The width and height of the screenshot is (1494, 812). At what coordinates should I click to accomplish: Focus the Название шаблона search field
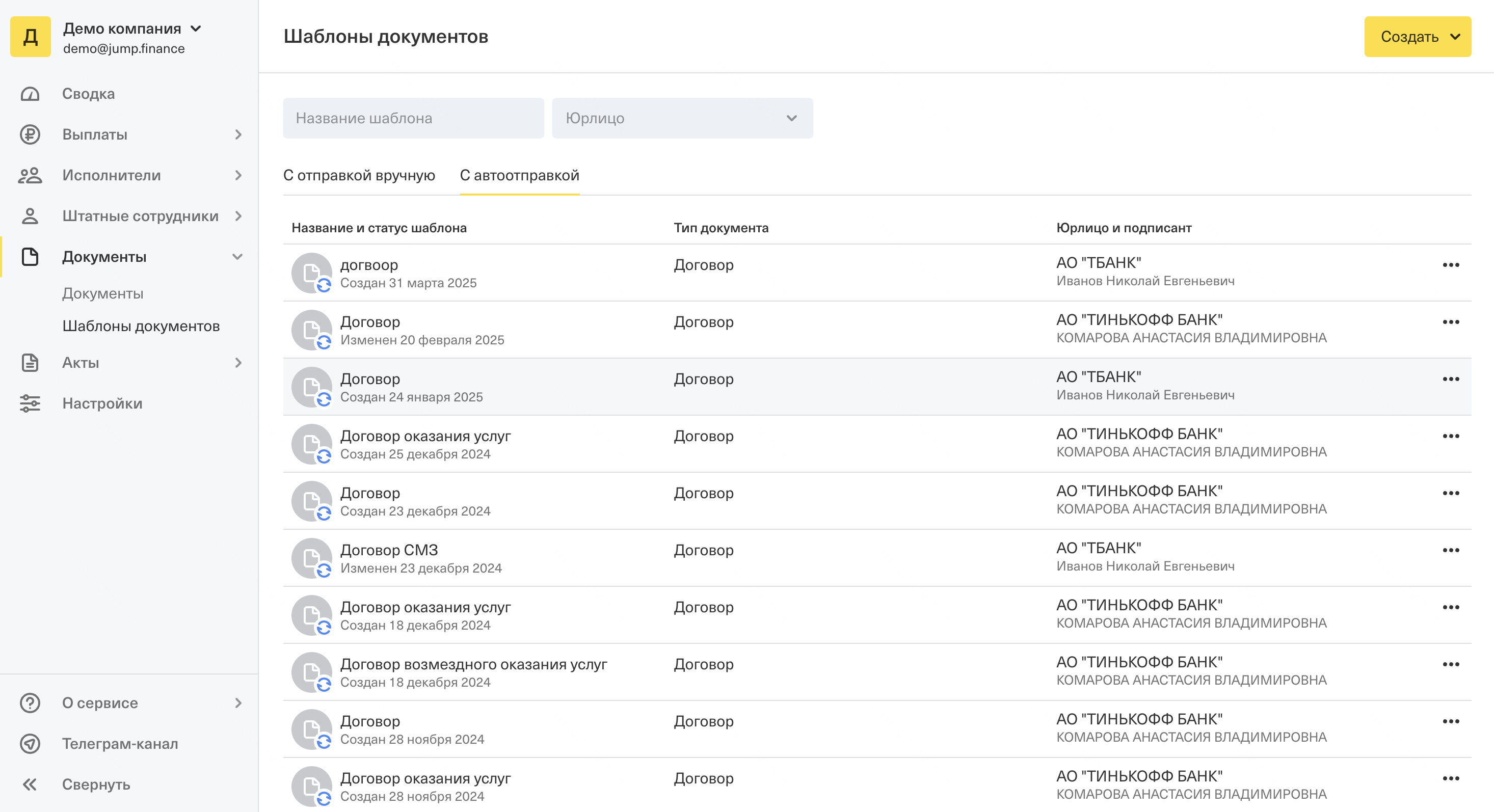click(413, 118)
